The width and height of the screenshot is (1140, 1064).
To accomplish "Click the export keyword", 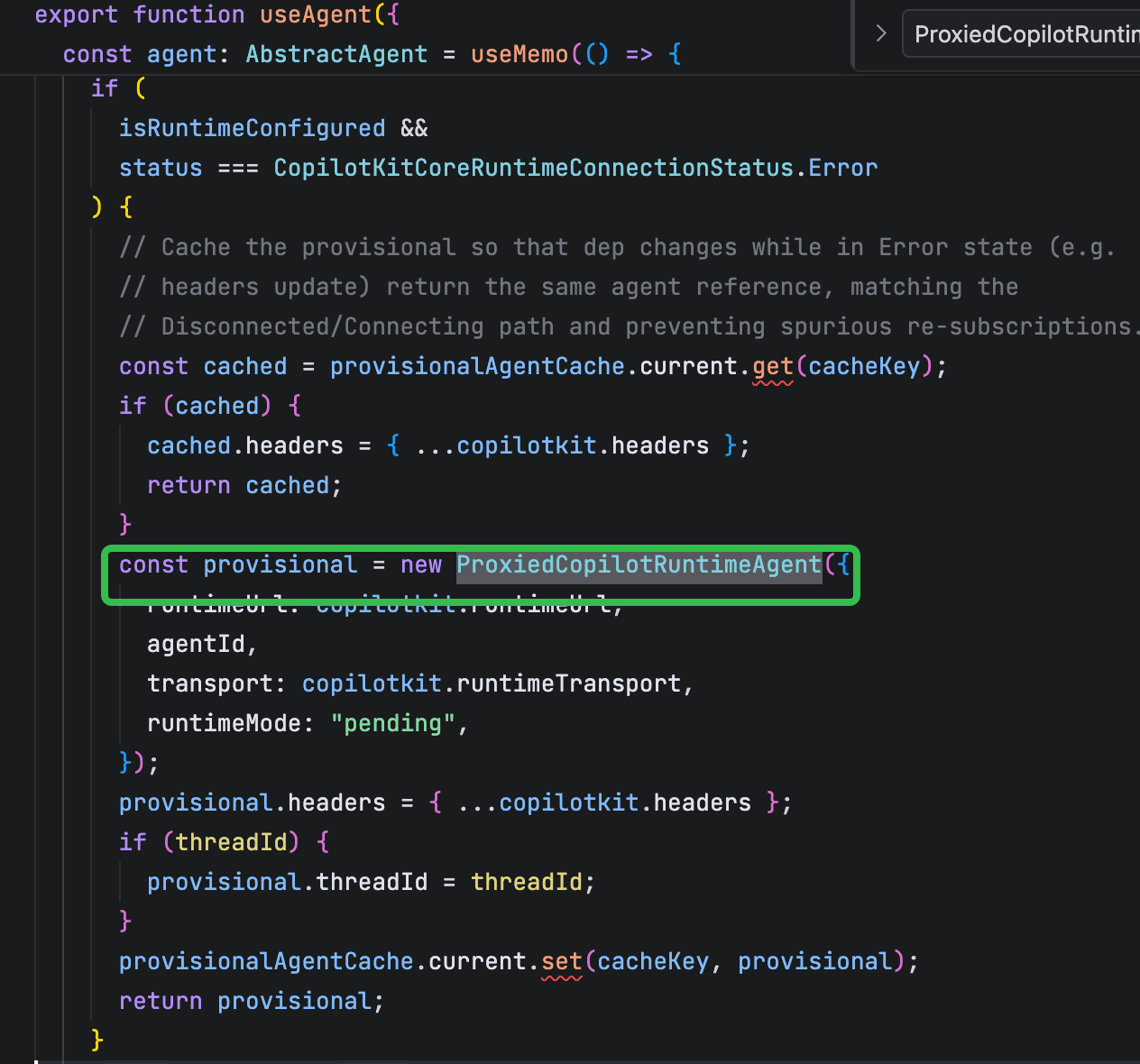I will (x=77, y=14).
